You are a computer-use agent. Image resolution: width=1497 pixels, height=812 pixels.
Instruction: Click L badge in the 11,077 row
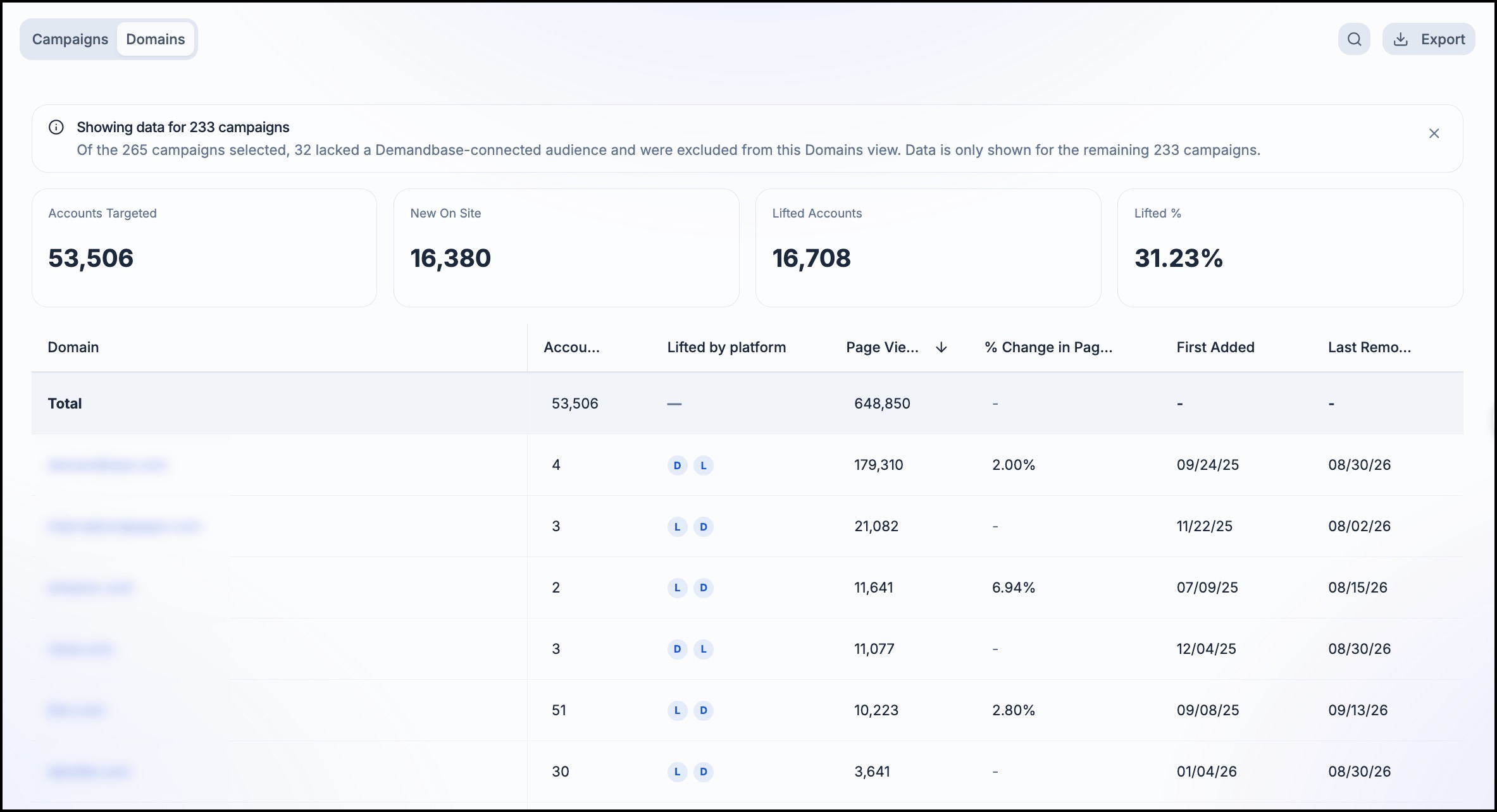(704, 649)
